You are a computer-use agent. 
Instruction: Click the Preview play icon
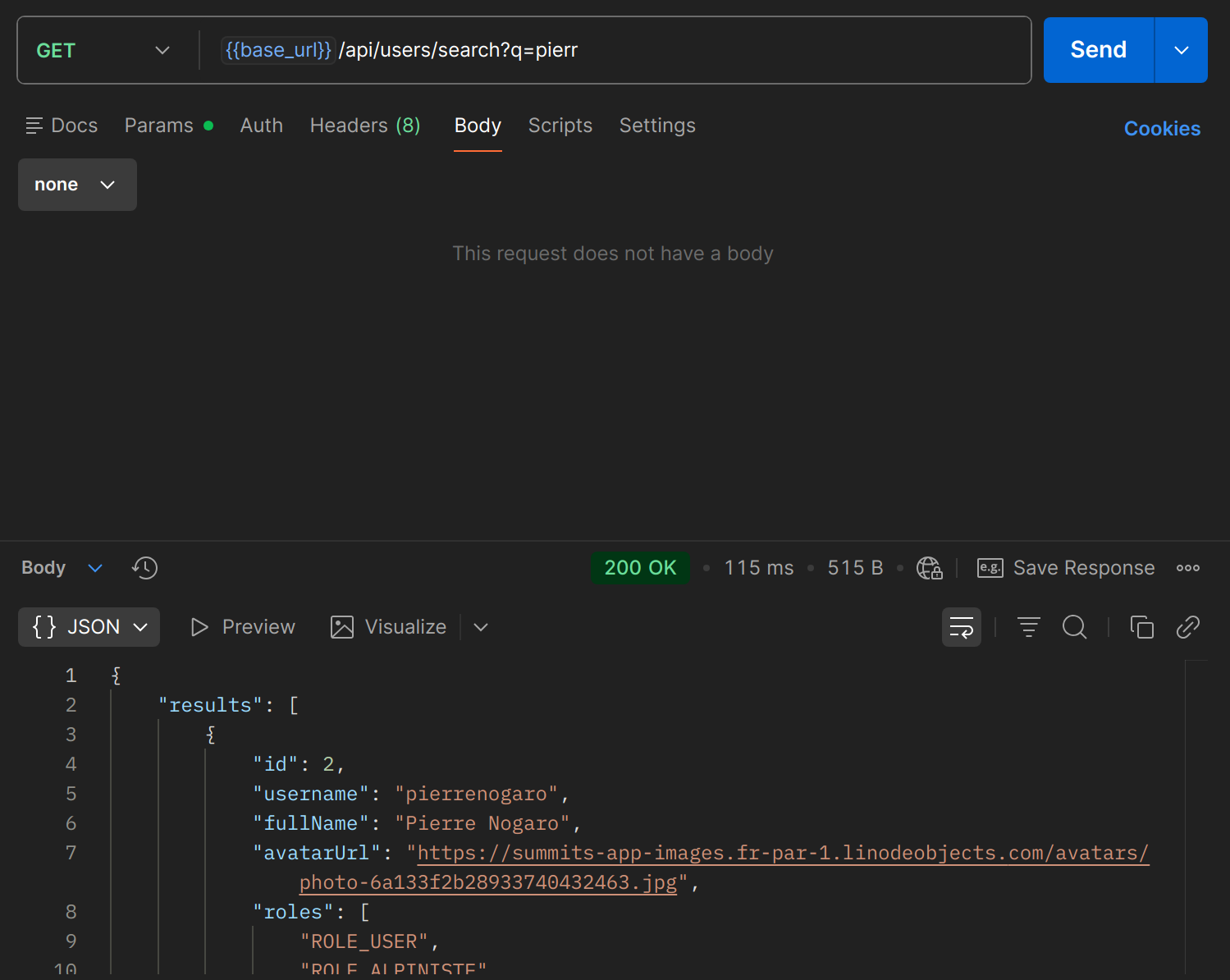tap(199, 627)
